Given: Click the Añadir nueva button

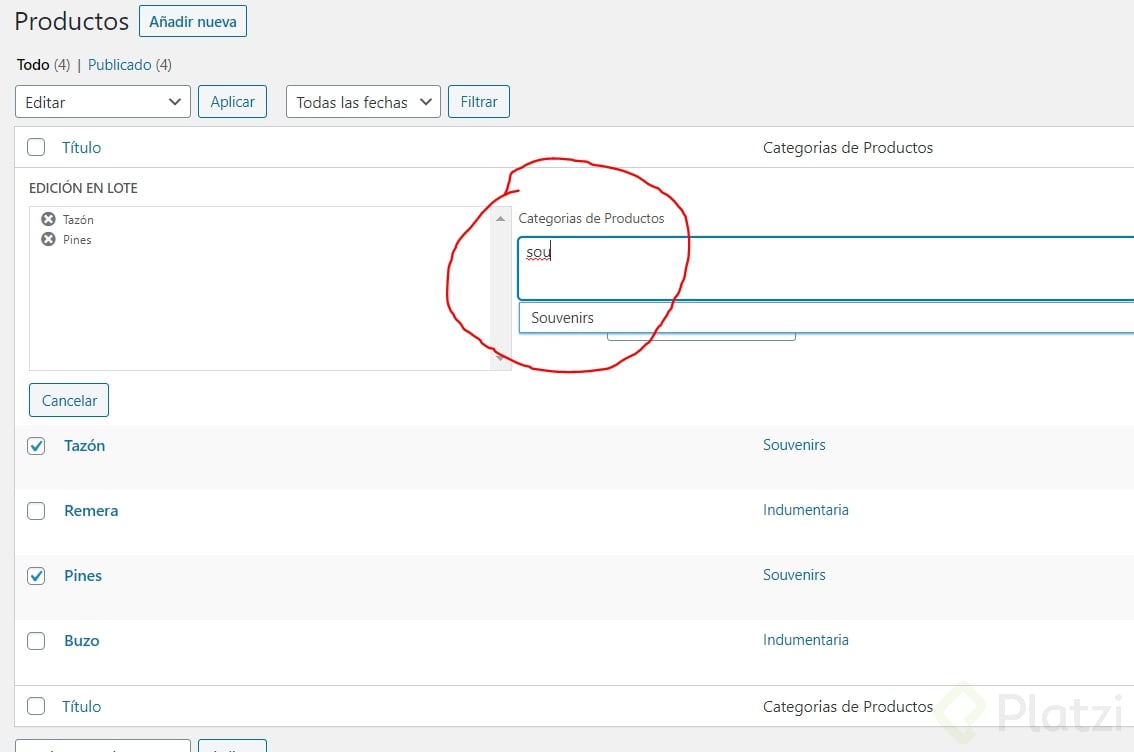Looking at the screenshot, I should click(x=193, y=22).
